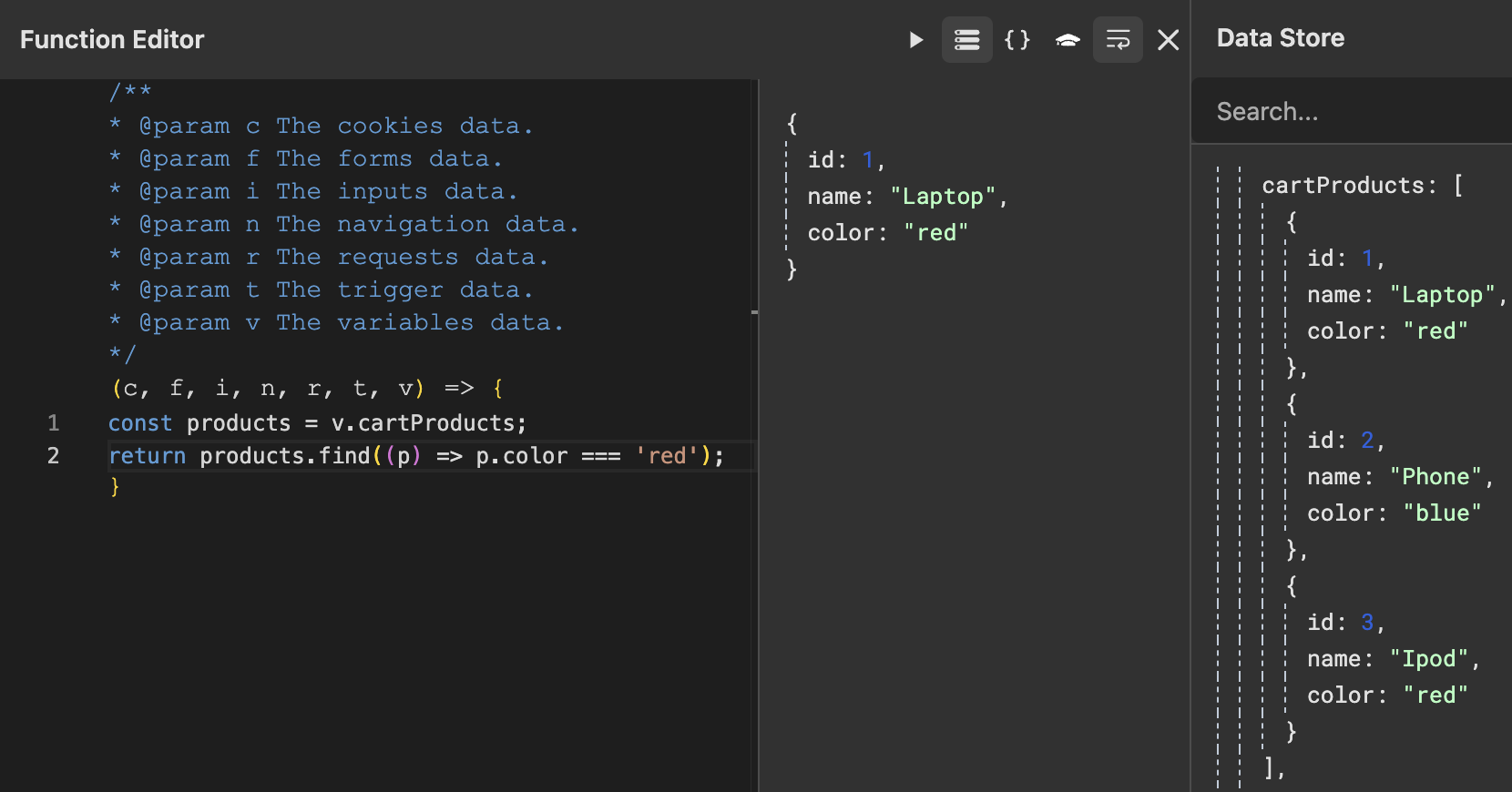Focus the Data Store search field
The image size is (1512, 792).
[1352, 111]
